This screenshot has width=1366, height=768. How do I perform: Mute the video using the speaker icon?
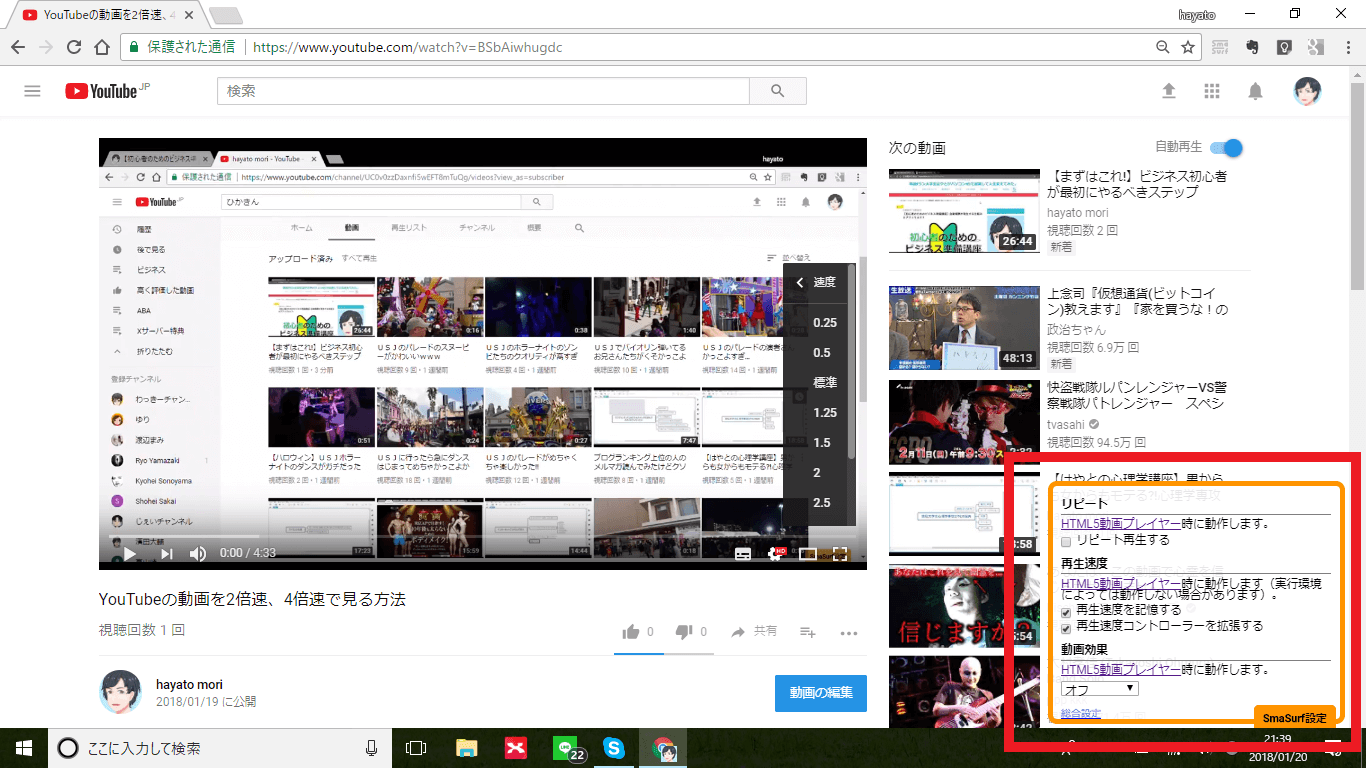point(198,554)
